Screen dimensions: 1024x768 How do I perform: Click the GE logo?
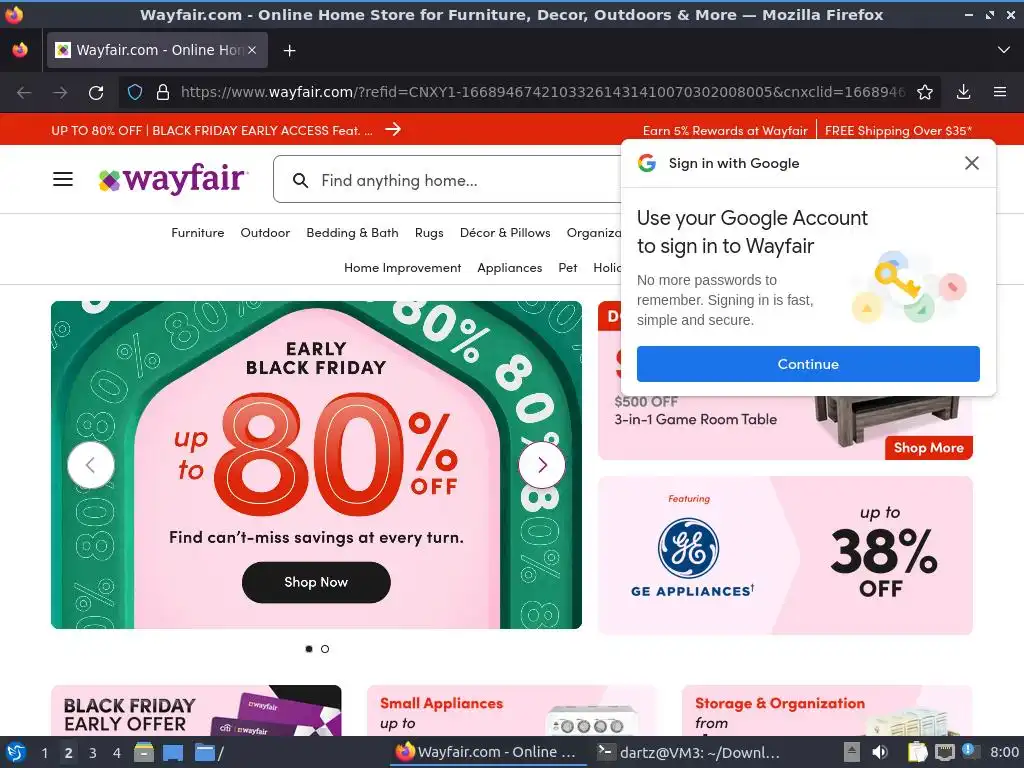[688, 548]
